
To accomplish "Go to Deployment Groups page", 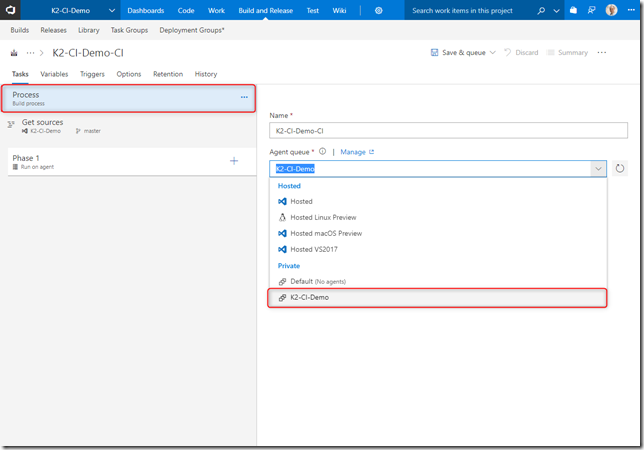I will (192, 30).
